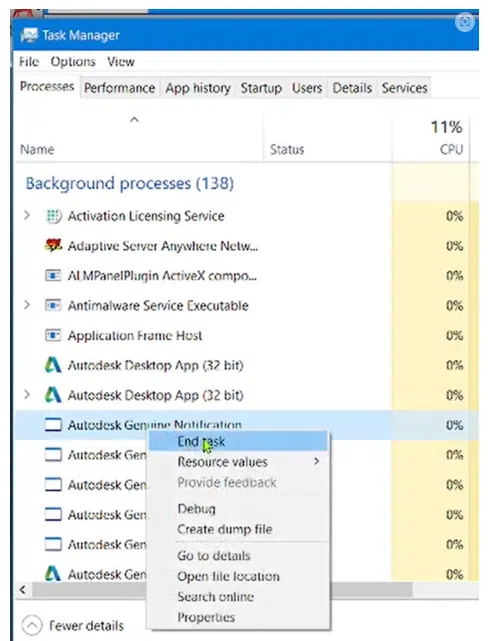The image size is (488, 641).
Task: Click the ALMPanelPlugin ActiveX process icon
Action: (53, 276)
